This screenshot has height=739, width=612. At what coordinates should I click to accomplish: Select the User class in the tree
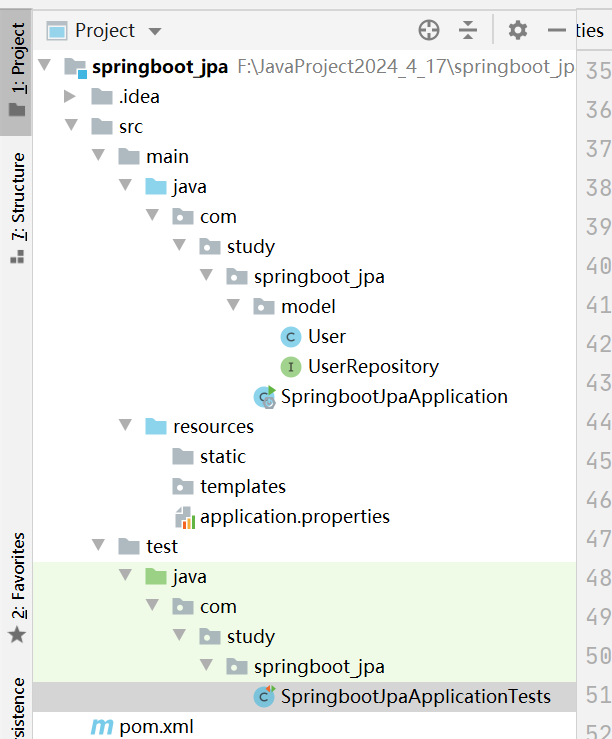(x=326, y=337)
